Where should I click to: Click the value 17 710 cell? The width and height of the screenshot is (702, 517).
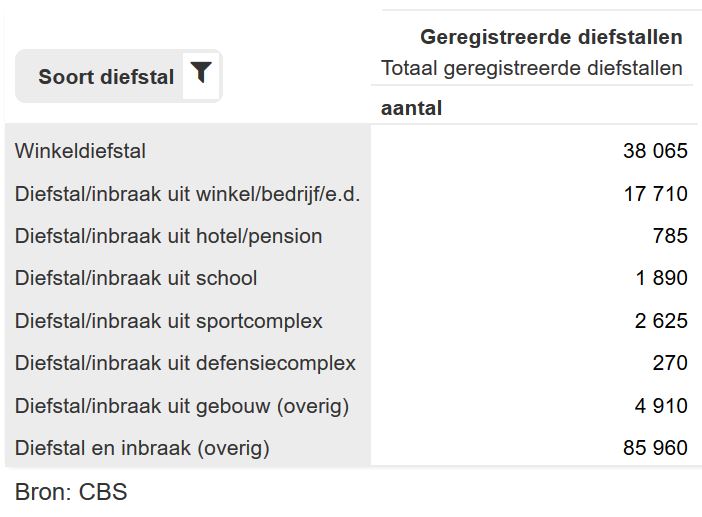[655, 194]
